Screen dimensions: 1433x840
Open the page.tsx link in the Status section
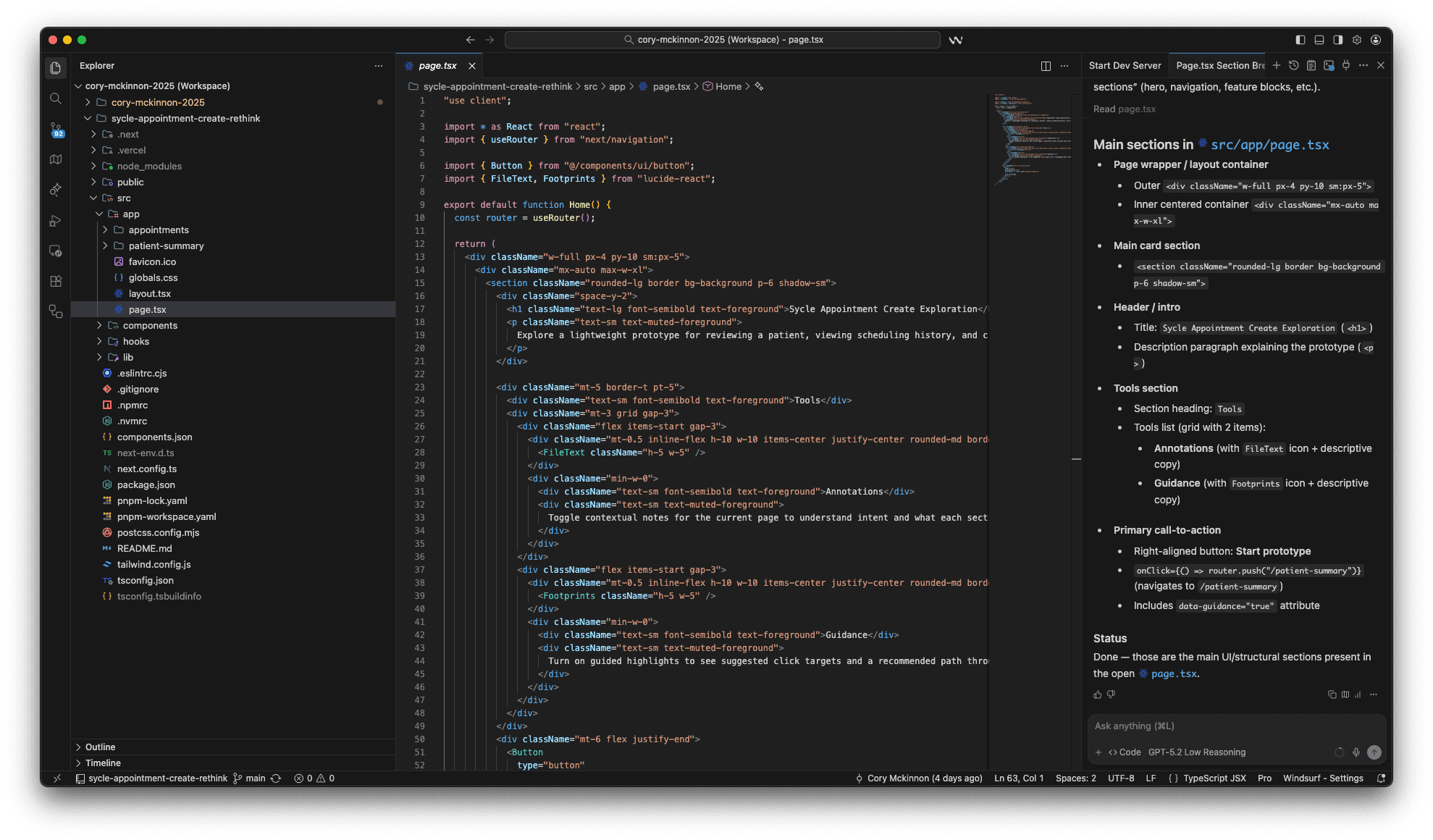(x=1174, y=673)
